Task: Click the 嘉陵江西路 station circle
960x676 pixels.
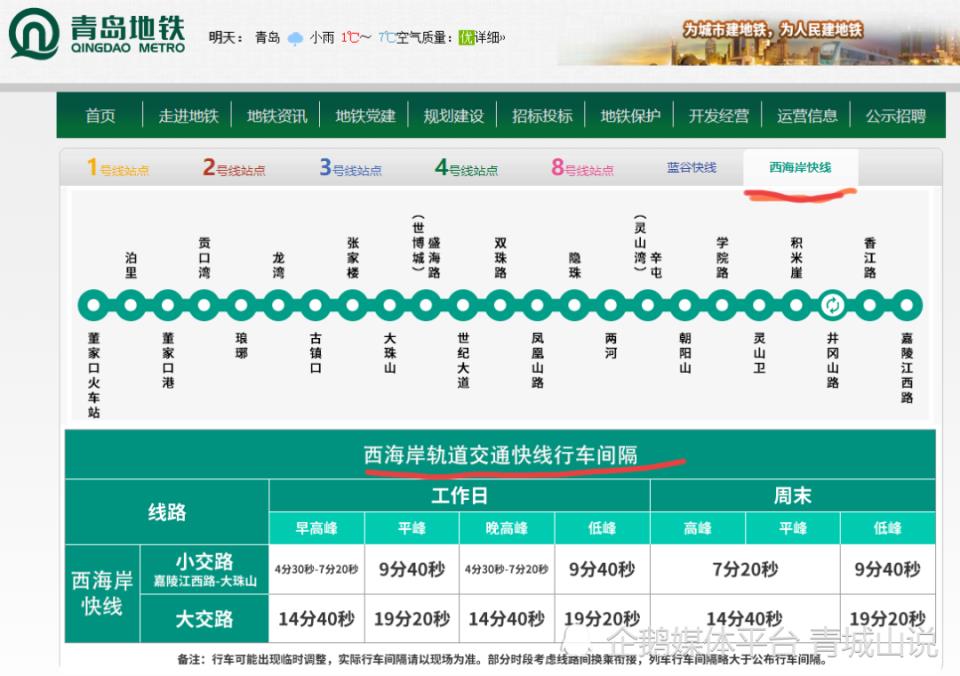Action: (x=906, y=304)
